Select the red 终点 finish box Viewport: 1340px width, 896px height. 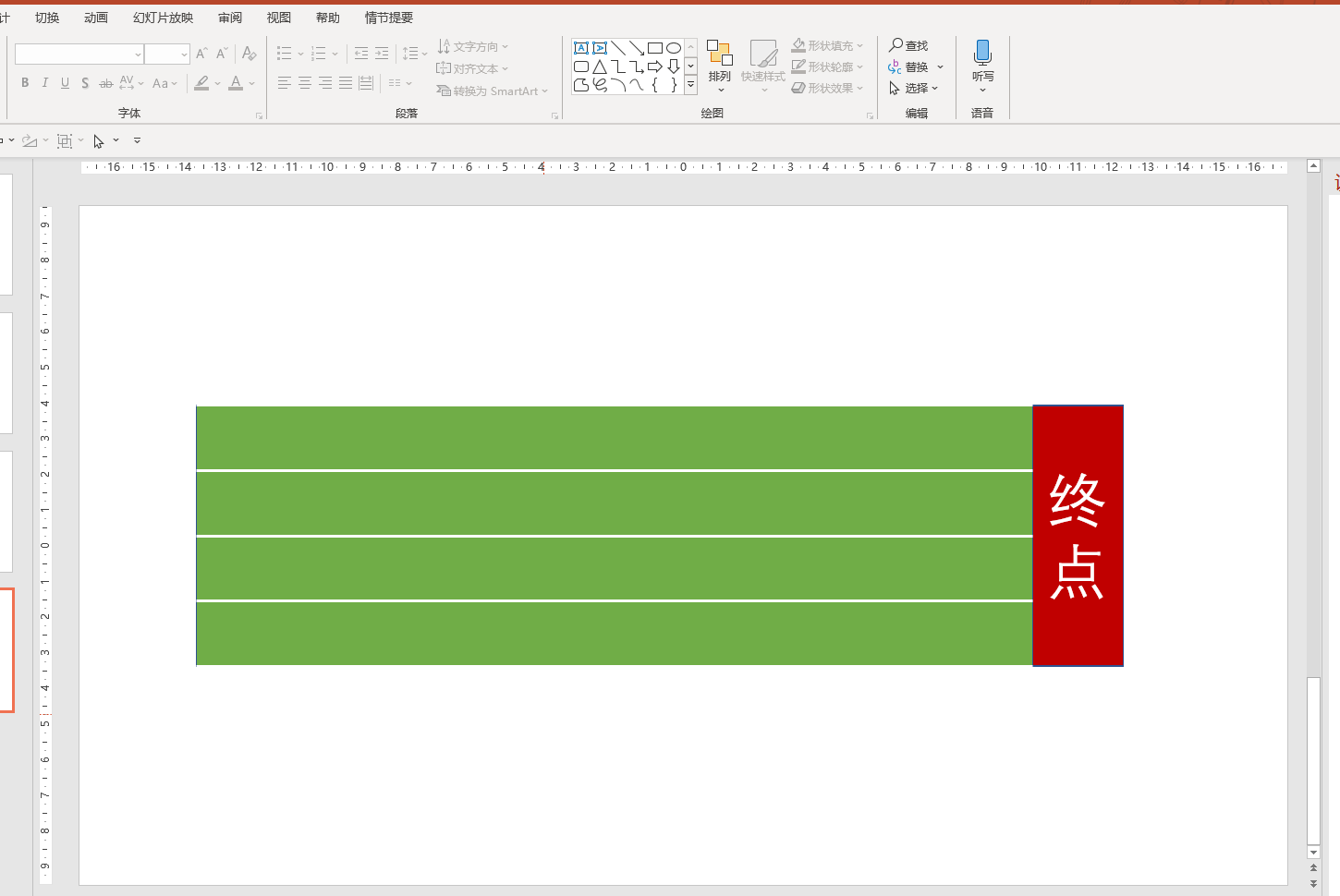(x=1078, y=536)
